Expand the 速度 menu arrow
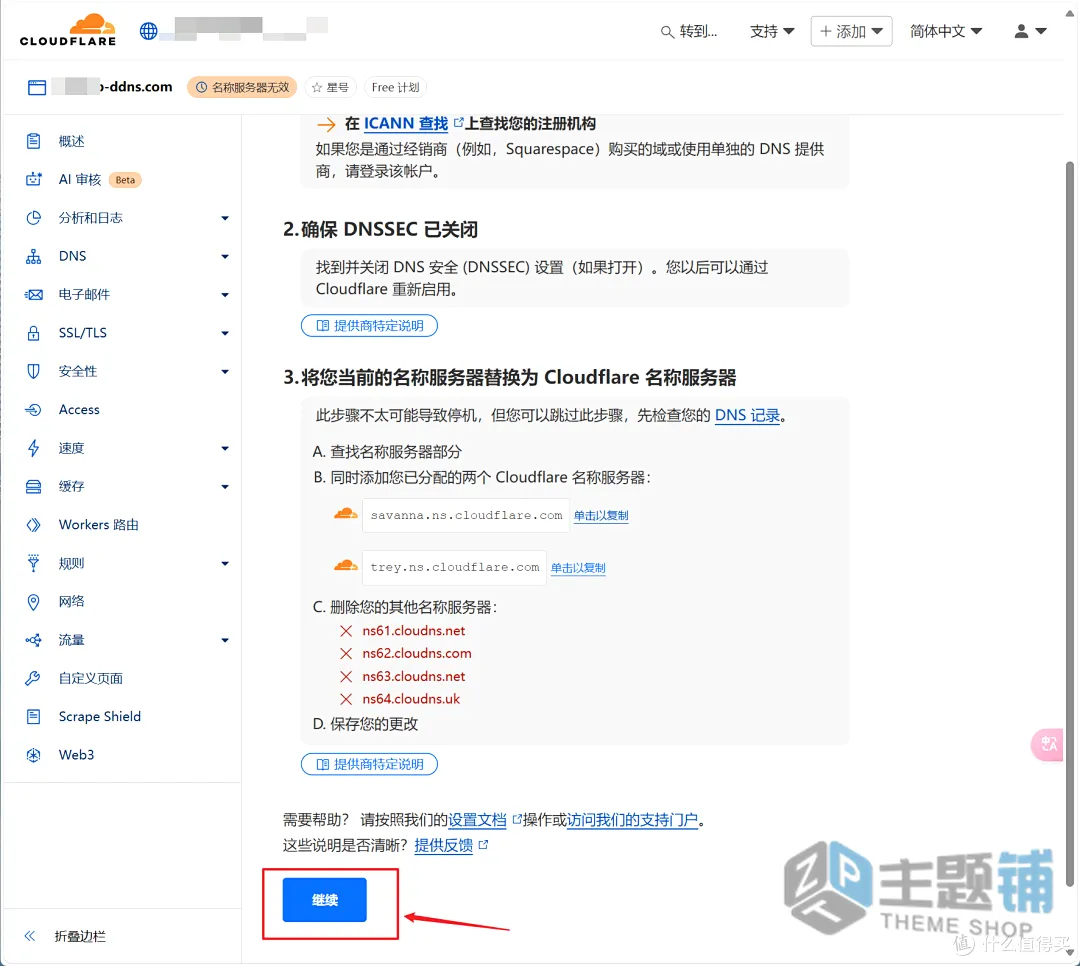Viewport: 1080px width, 966px height. (225, 449)
